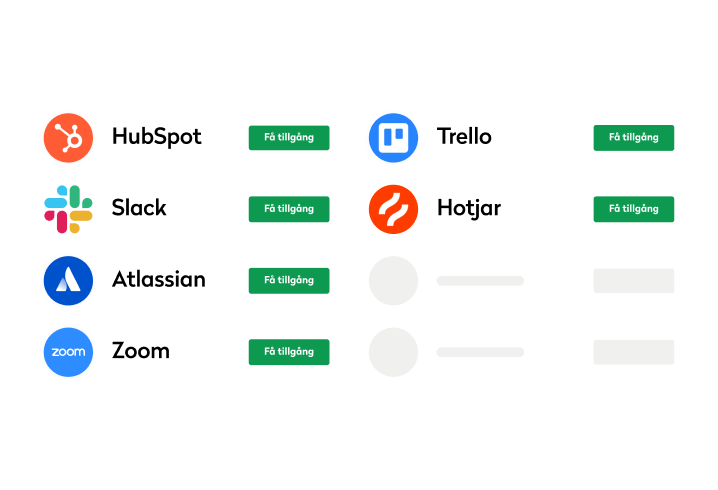Select the HubSpot app name
The width and height of the screenshot is (718, 490).
156,136
